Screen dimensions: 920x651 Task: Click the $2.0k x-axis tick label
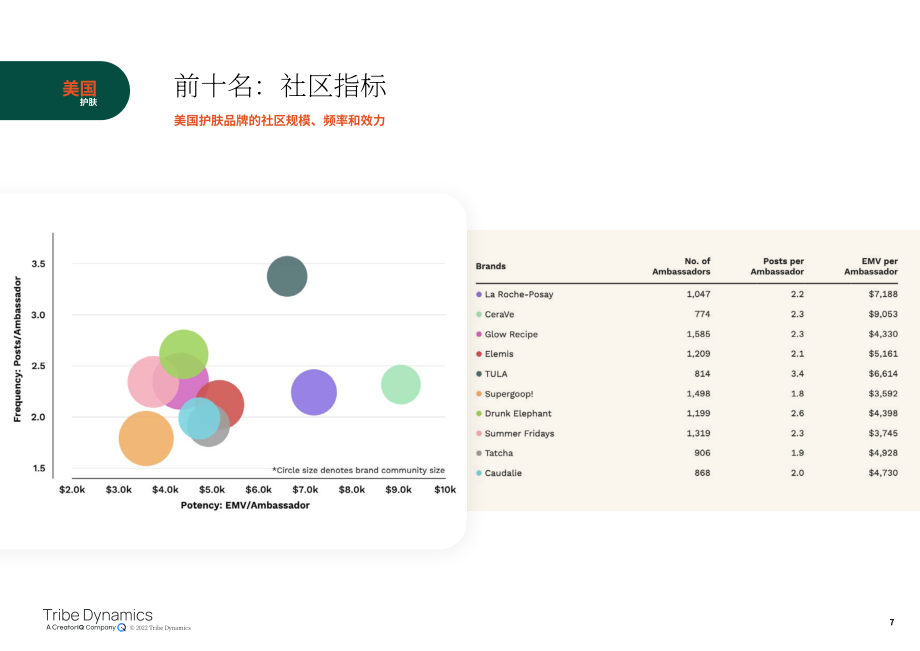click(x=72, y=490)
